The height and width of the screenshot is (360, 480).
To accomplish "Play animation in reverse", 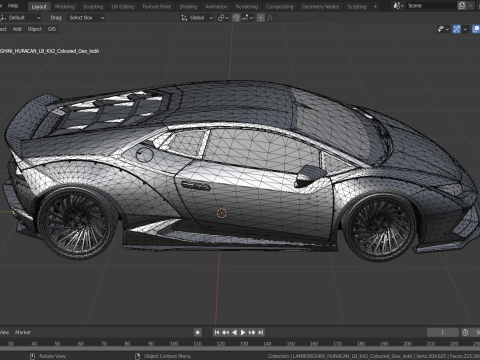I will point(234,332).
